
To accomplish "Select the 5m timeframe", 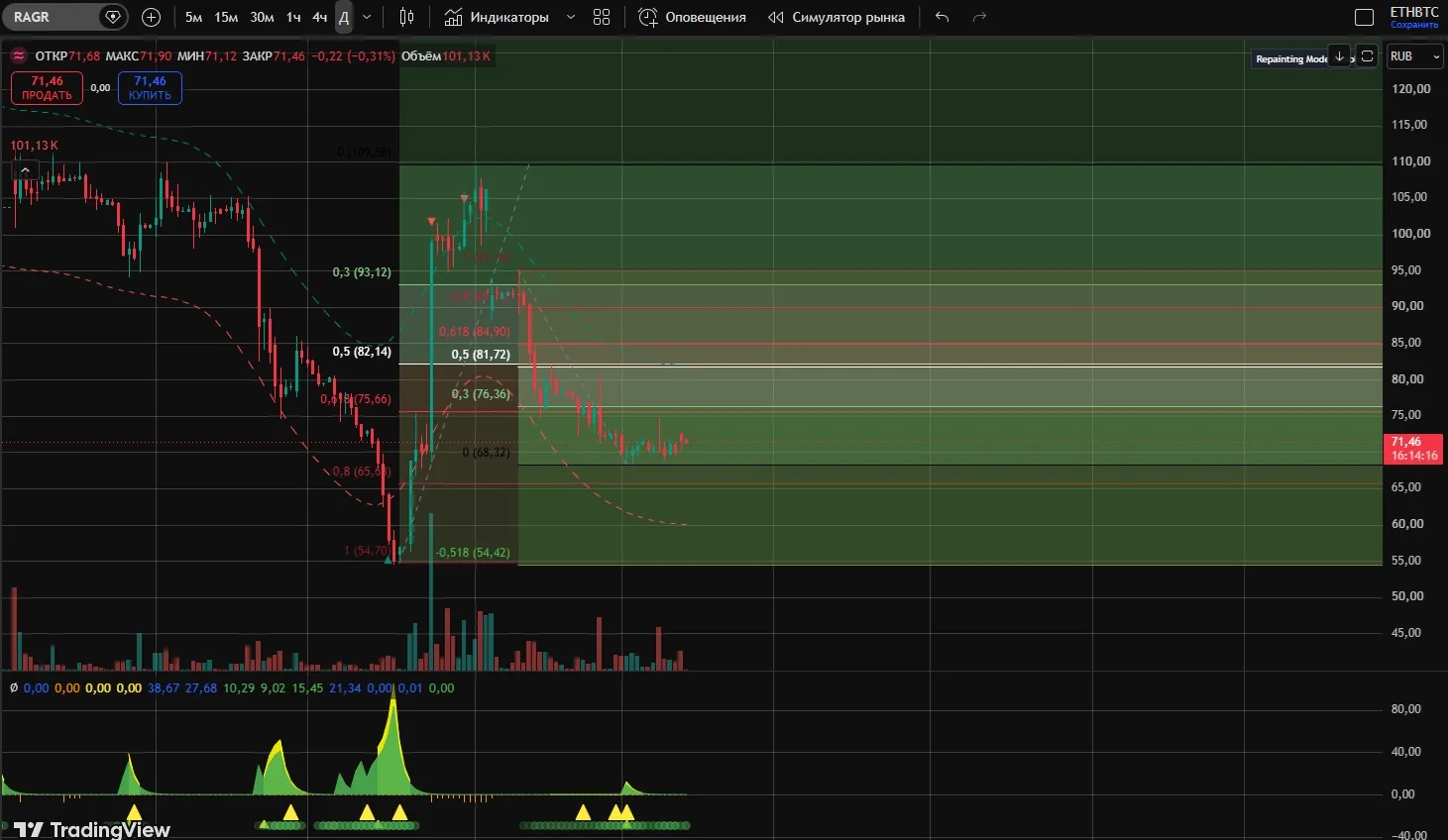I will pyautogui.click(x=193, y=17).
